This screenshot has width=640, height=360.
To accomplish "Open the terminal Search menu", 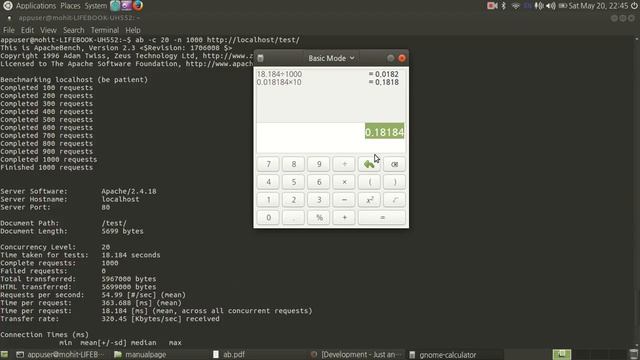I will click(73, 30).
